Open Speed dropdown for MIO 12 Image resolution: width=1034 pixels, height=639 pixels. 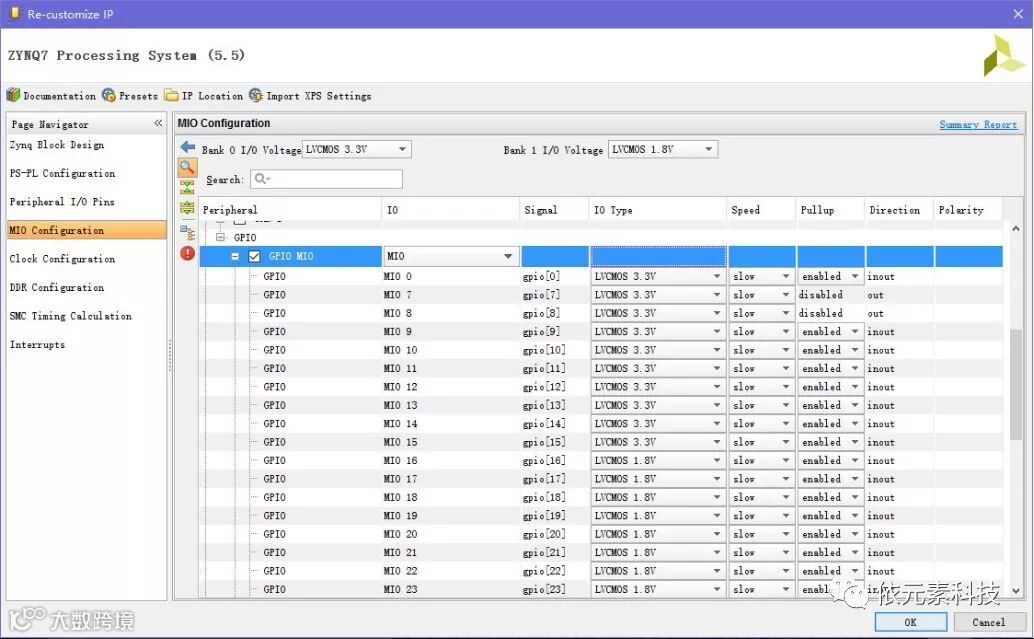(761, 387)
